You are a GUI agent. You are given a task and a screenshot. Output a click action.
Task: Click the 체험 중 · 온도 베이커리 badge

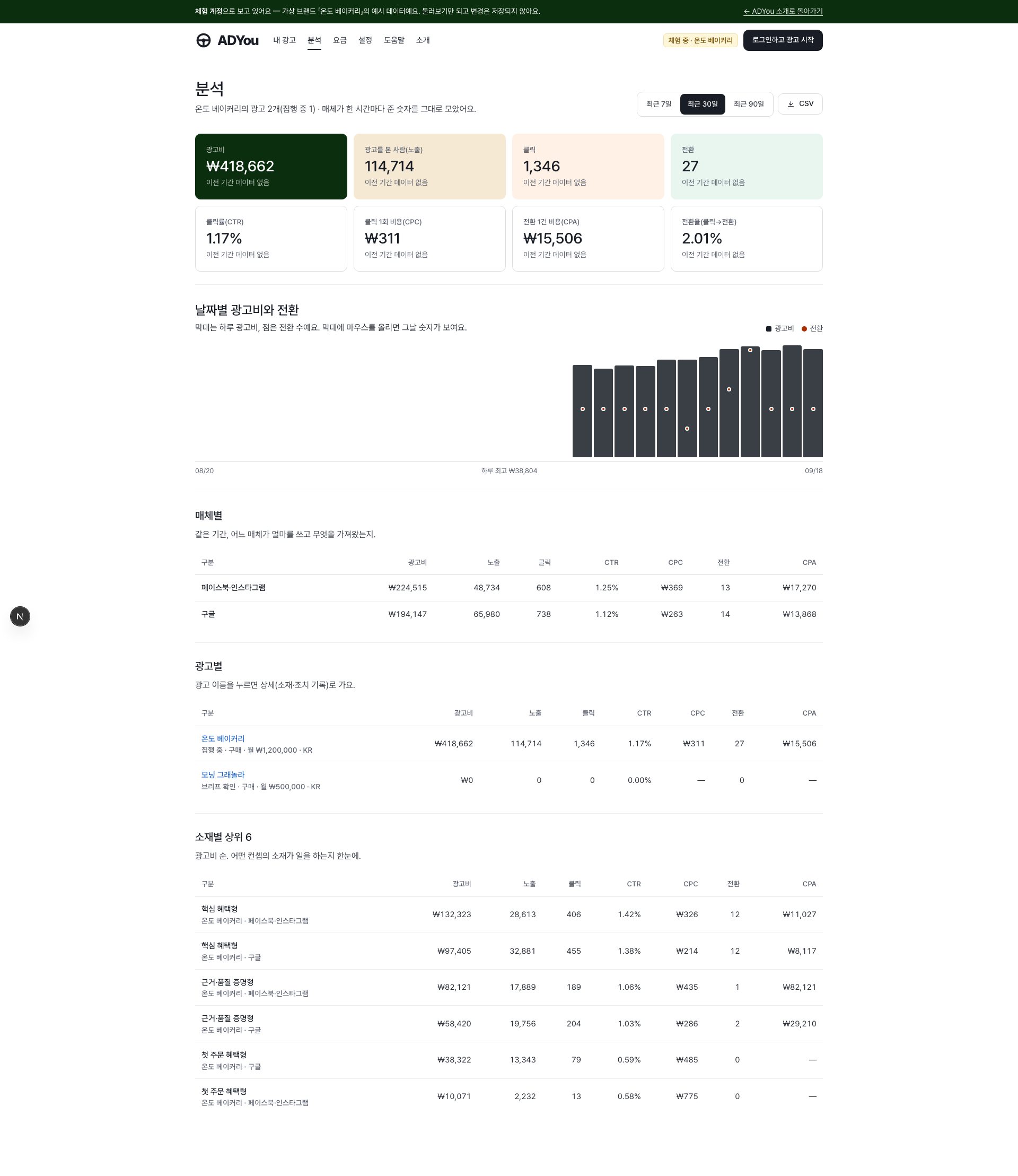pyautogui.click(x=700, y=40)
